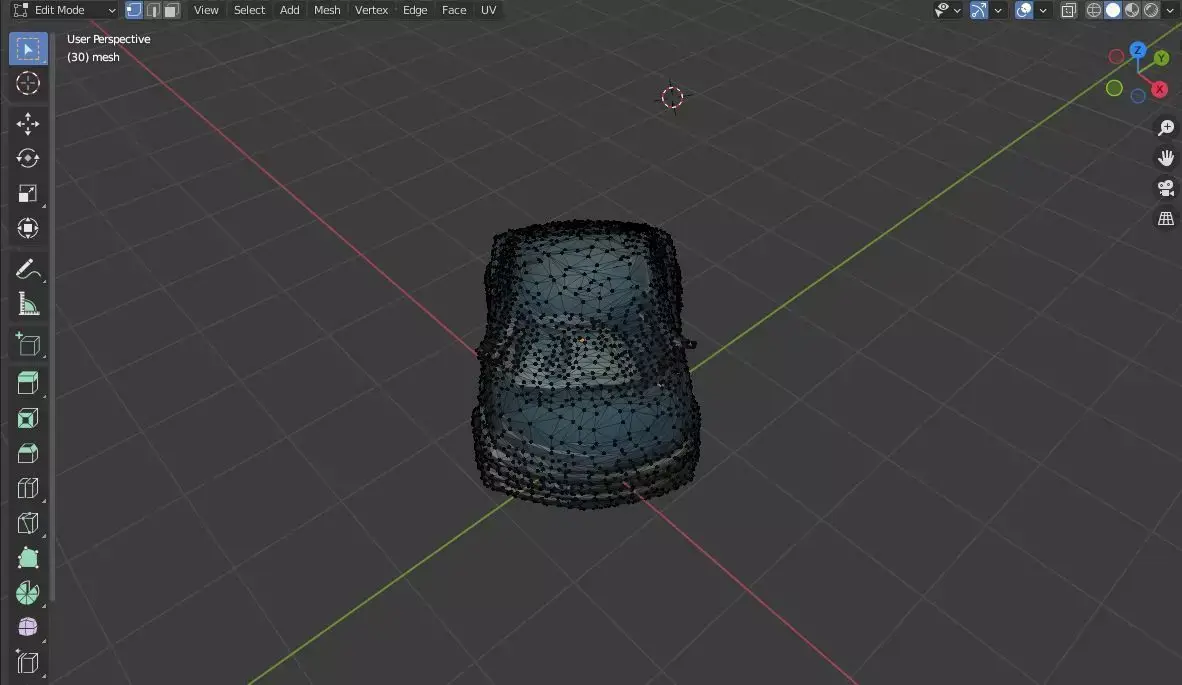This screenshot has height=685, width=1182.
Task: Switch to rendered viewport shading
Action: [1151, 10]
